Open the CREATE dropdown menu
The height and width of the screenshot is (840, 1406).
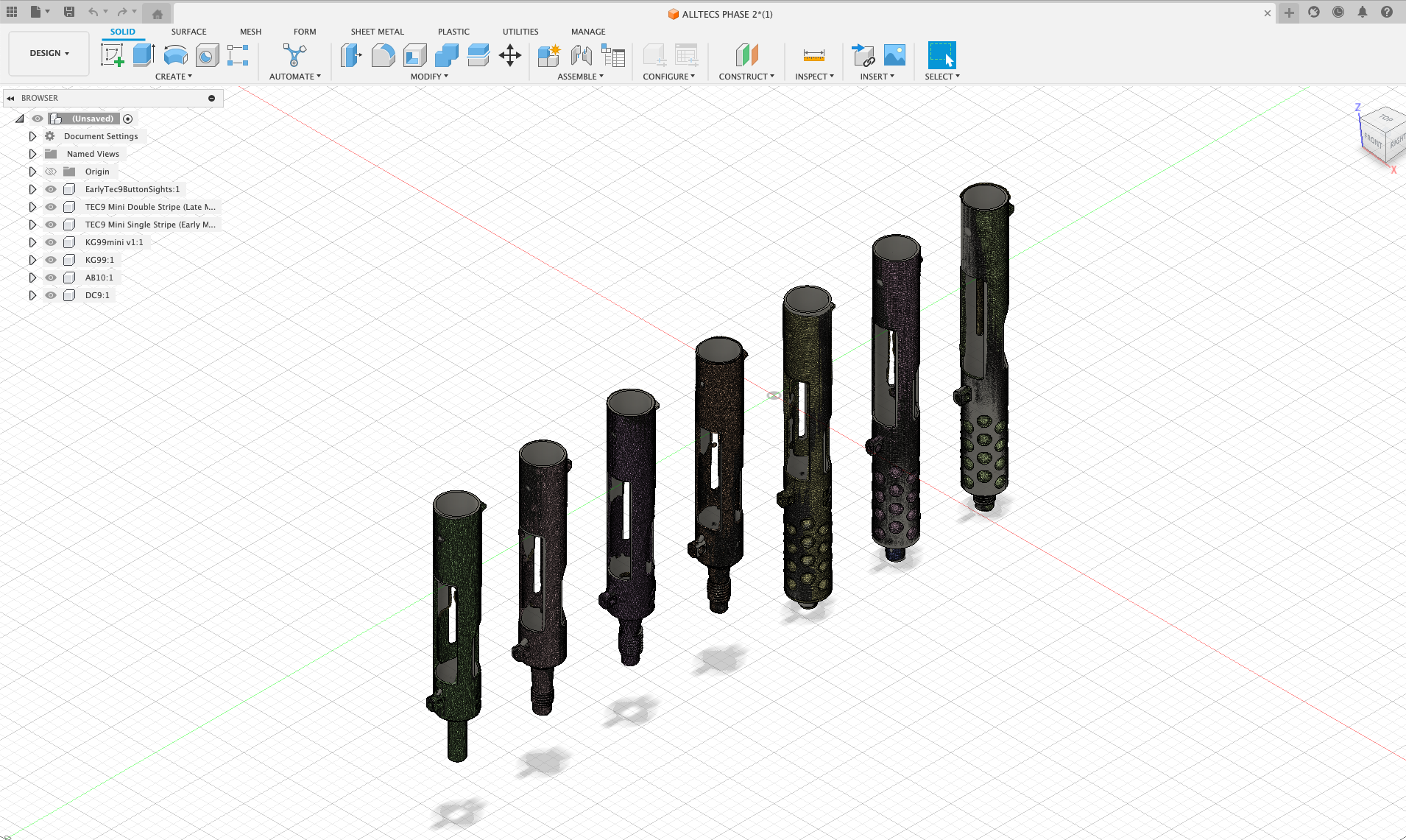coord(174,77)
